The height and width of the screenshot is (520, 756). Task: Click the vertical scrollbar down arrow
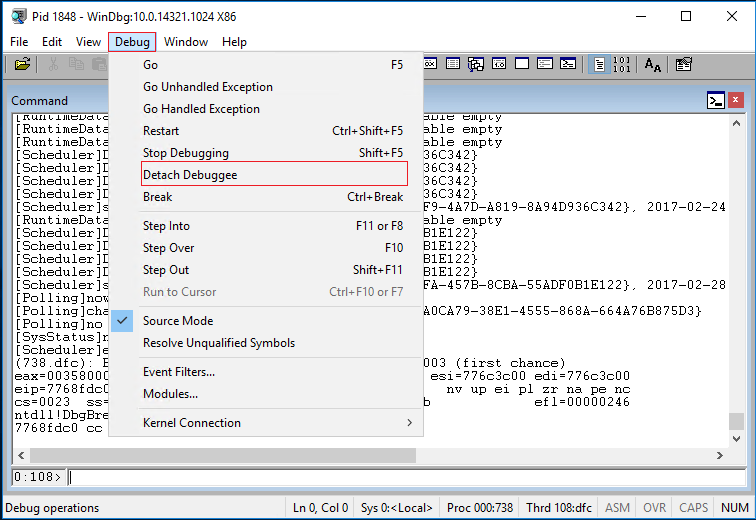point(736,438)
